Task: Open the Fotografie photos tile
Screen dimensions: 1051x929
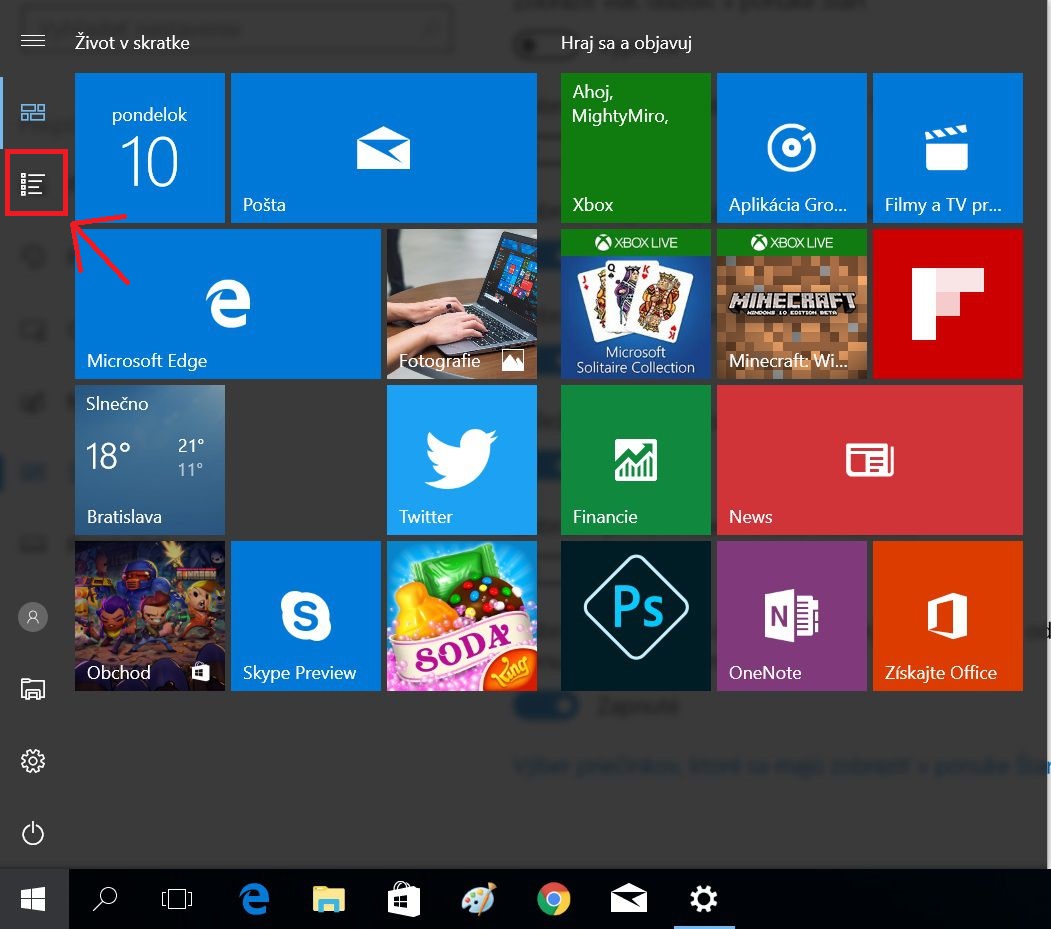Action: 462,304
